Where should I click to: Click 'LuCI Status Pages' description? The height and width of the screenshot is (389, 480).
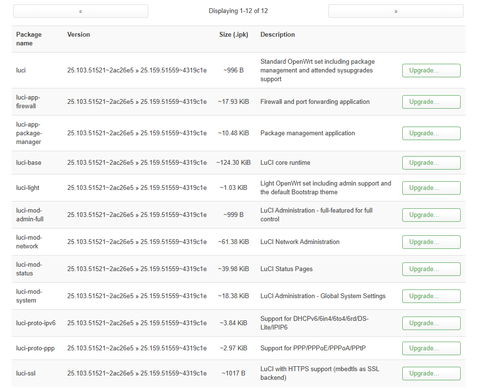pyautogui.click(x=286, y=269)
